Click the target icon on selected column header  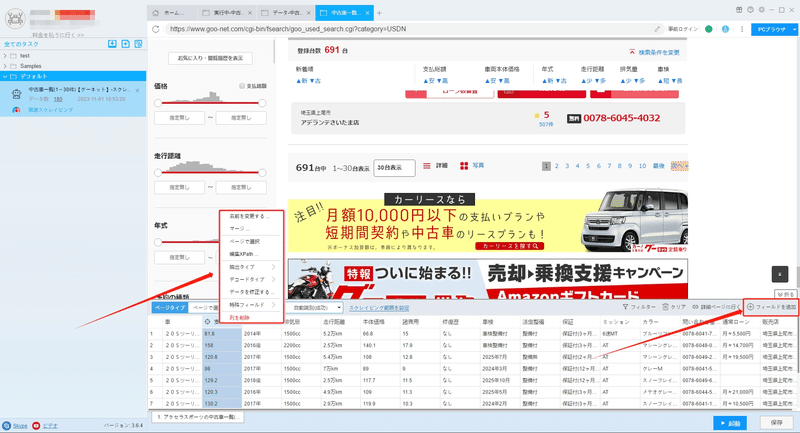207,322
